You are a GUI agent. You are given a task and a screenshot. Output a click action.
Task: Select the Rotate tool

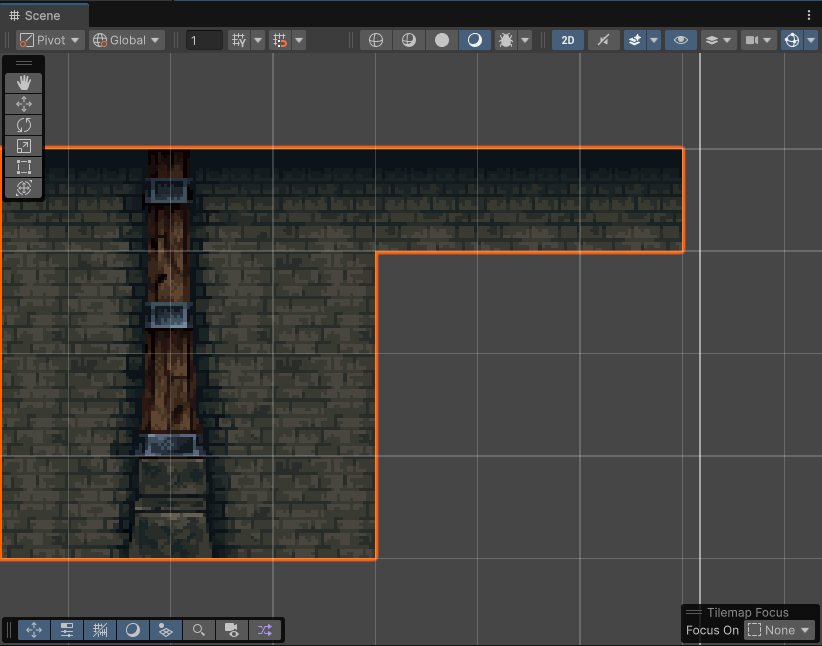24,125
